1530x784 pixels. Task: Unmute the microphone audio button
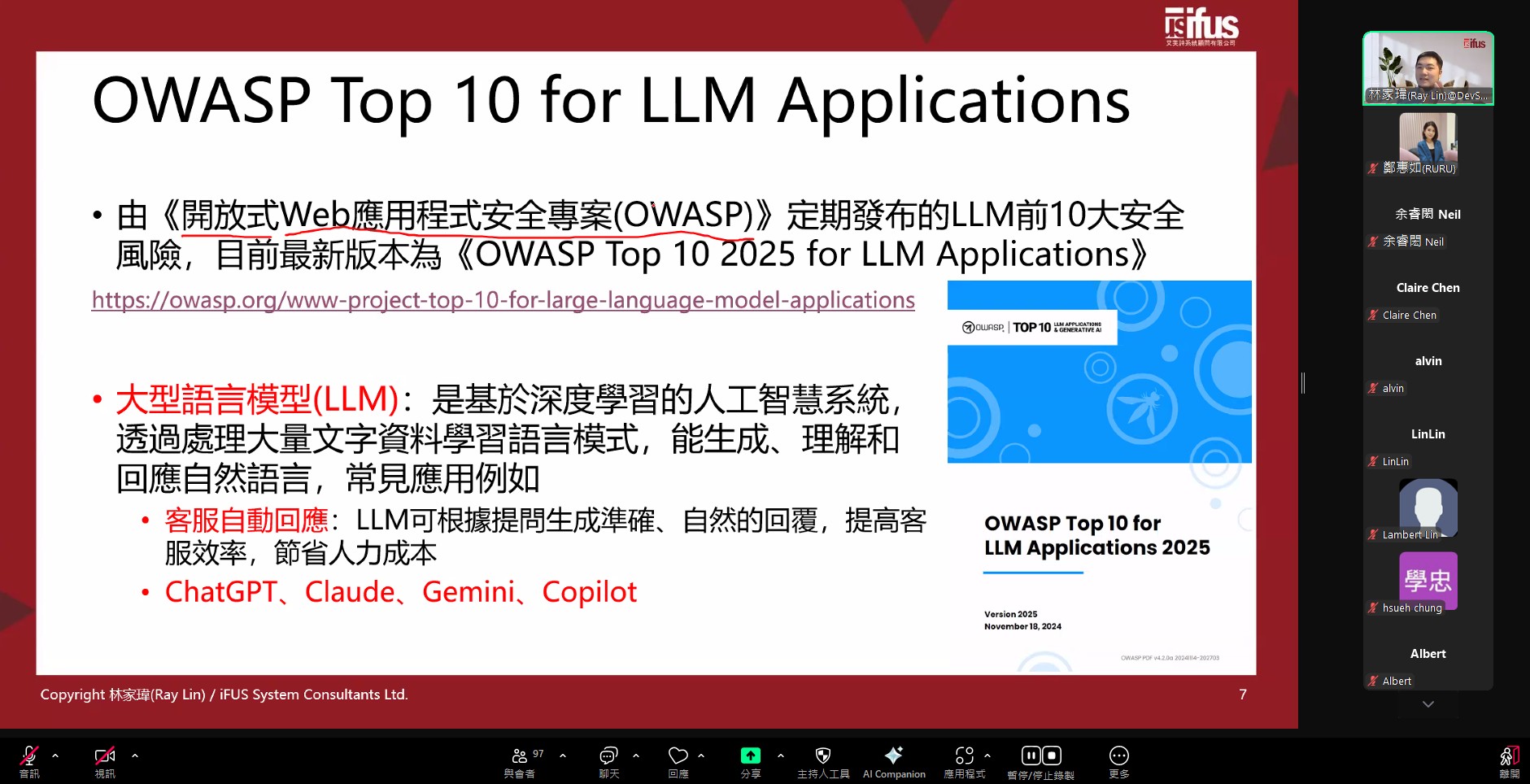(x=29, y=756)
